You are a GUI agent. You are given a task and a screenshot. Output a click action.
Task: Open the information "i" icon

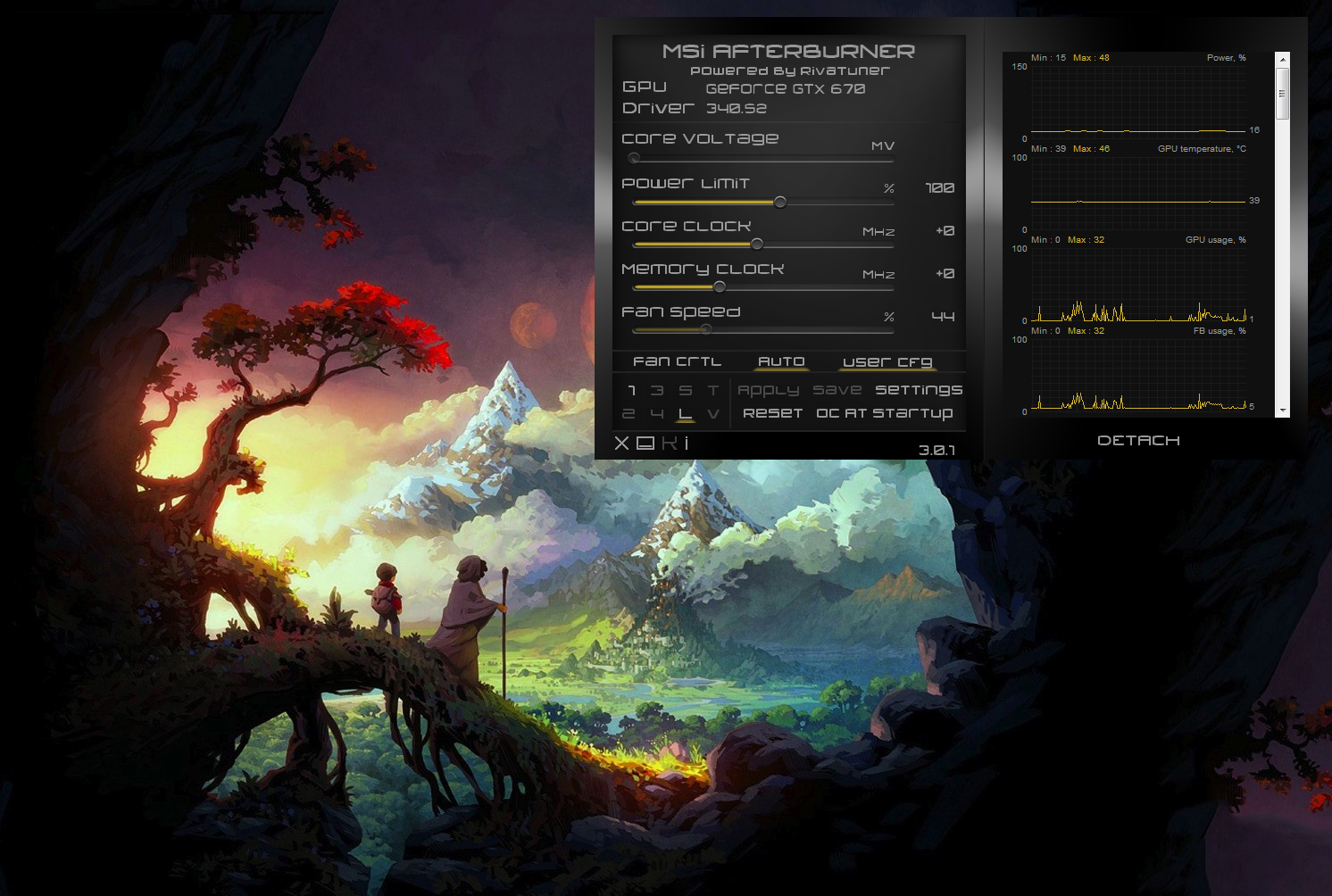pyautogui.click(x=687, y=441)
